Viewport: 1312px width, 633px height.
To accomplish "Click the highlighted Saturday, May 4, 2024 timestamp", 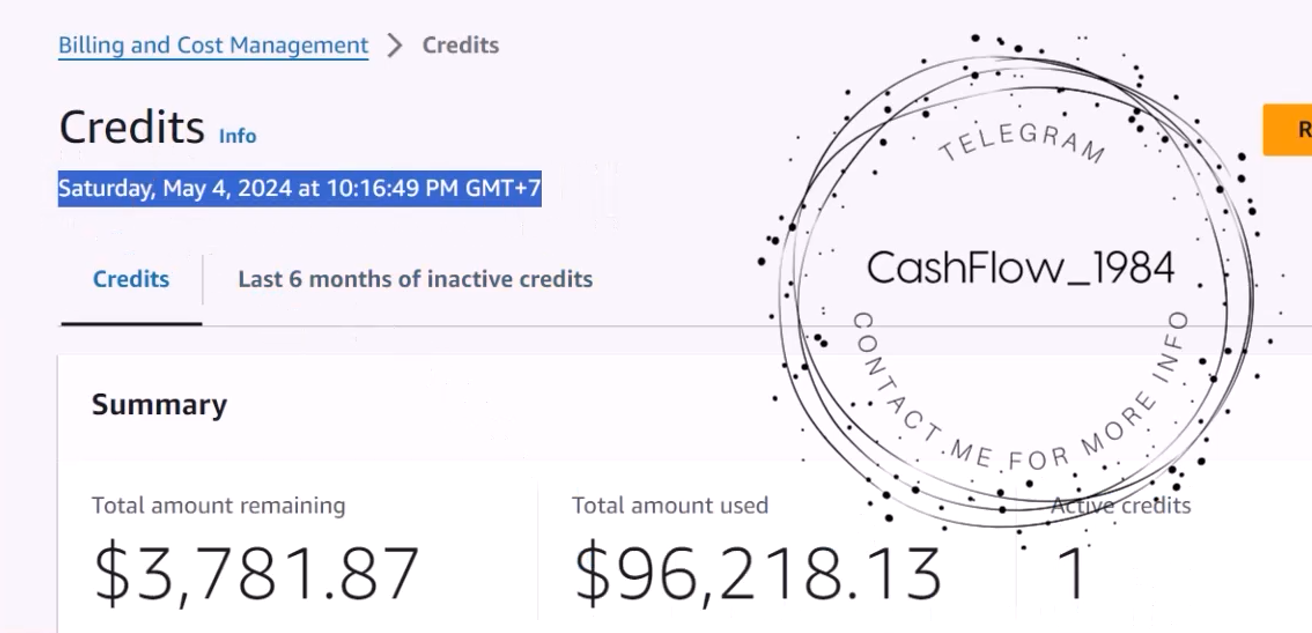I will tap(300, 189).
